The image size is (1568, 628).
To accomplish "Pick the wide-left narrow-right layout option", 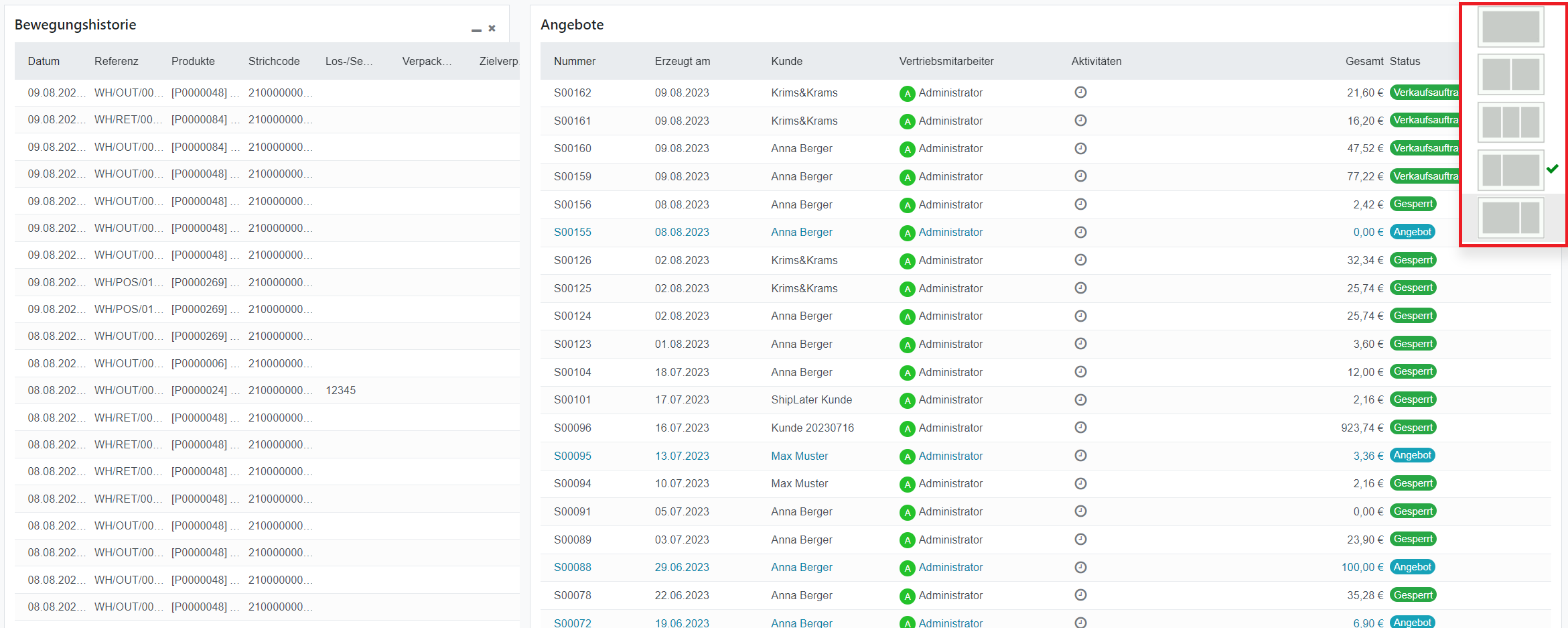I will (x=1510, y=218).
